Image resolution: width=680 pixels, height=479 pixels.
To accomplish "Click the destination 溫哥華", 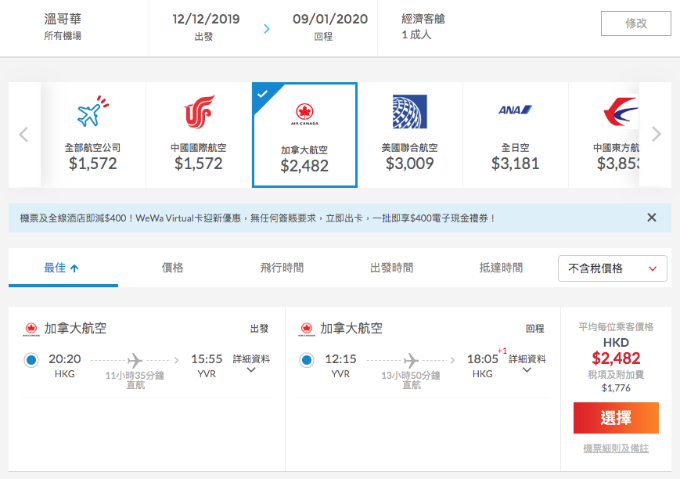I will click(x=62, y=19).
